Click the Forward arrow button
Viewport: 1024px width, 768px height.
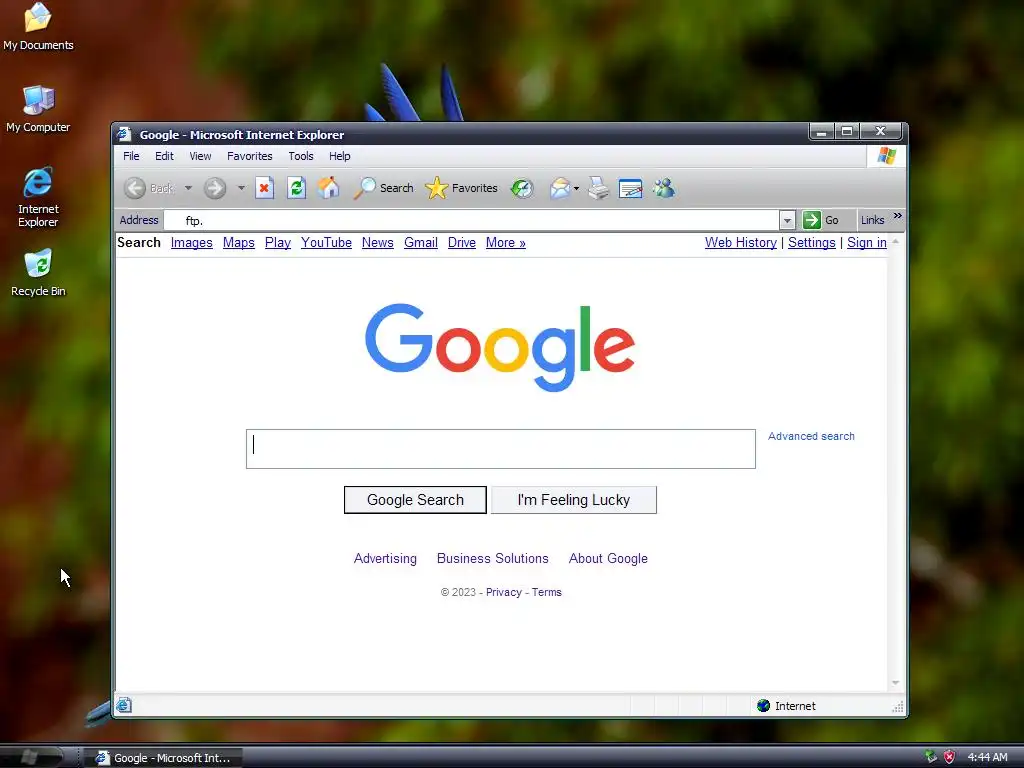pyautogui.click(x=214, y=188)
